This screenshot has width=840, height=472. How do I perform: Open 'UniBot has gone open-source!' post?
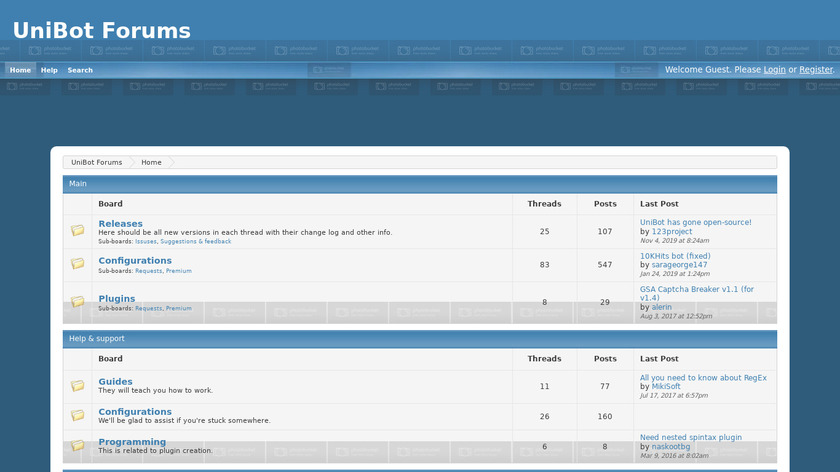695,222
